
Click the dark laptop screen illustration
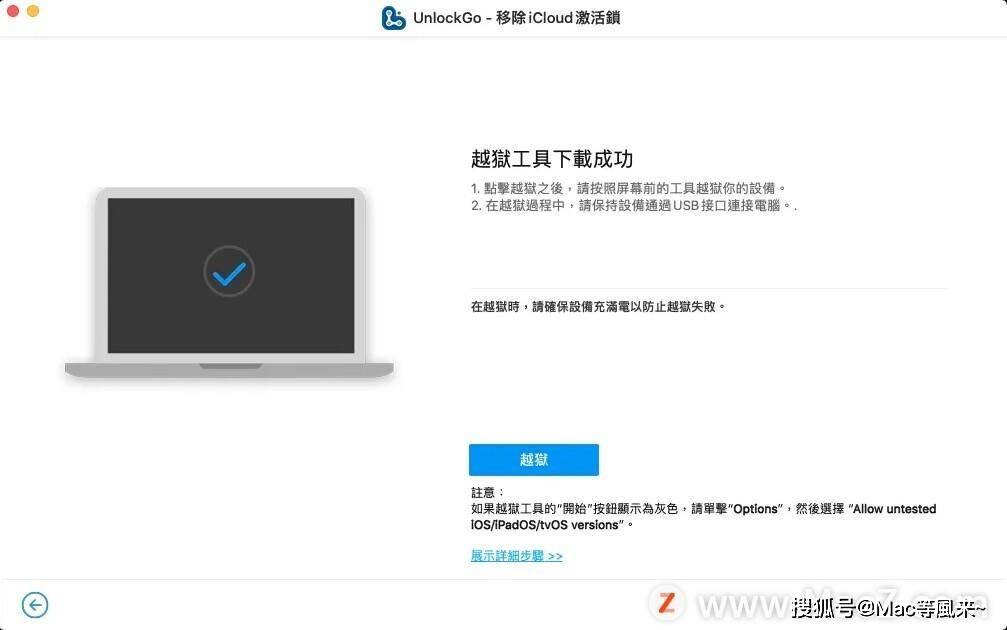point(231,276)
